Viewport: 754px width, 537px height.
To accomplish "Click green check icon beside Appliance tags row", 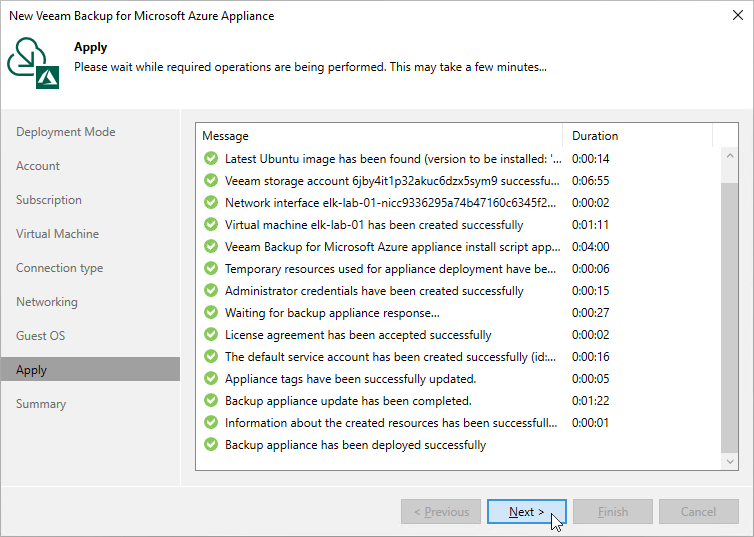I will coord(211,379).
